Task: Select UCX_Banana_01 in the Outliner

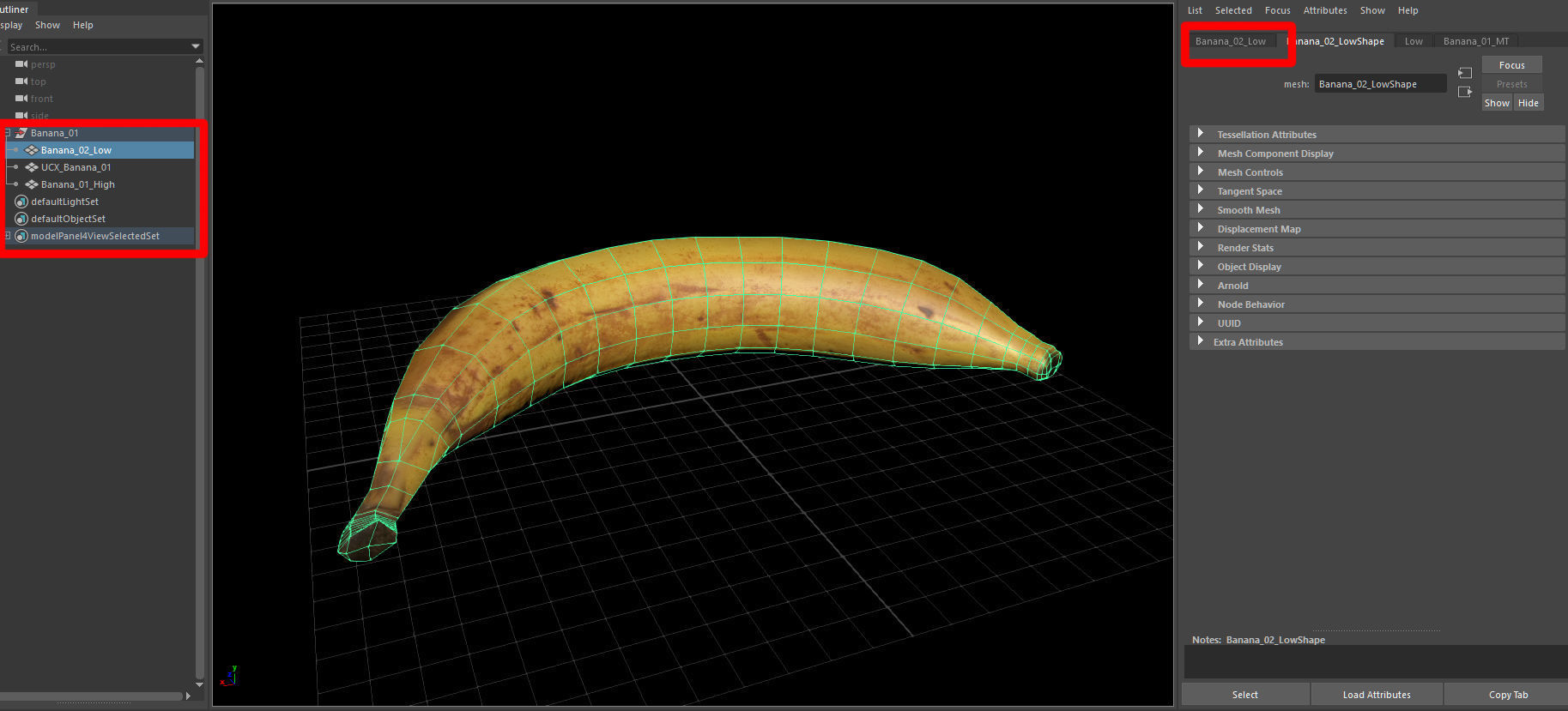Action: (x=76, y=167)
